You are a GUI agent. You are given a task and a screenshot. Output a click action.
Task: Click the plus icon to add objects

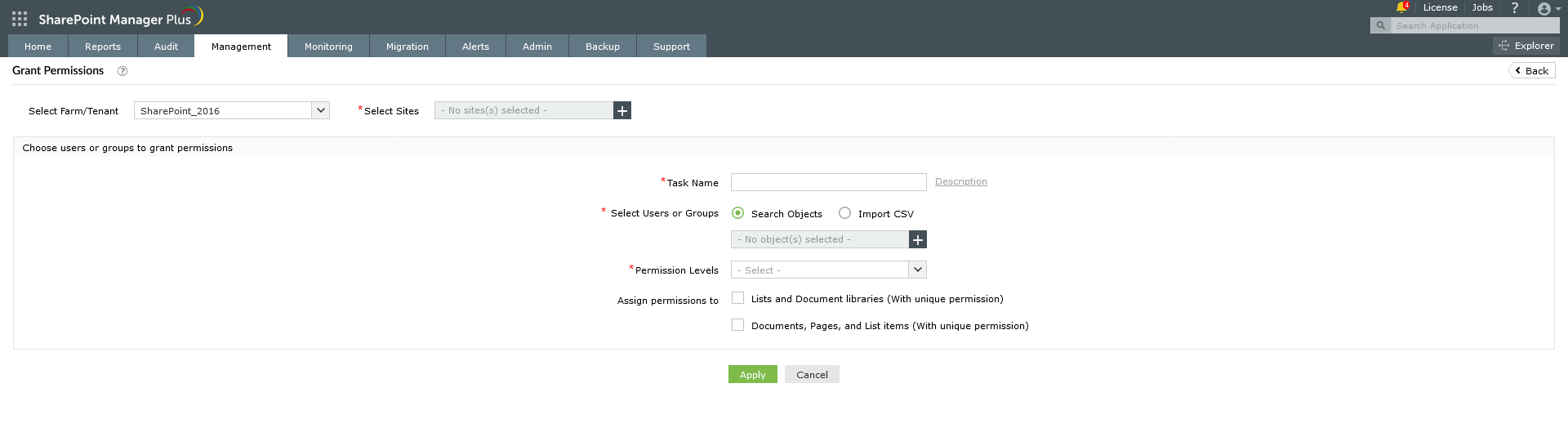click(x=918, y=239)
